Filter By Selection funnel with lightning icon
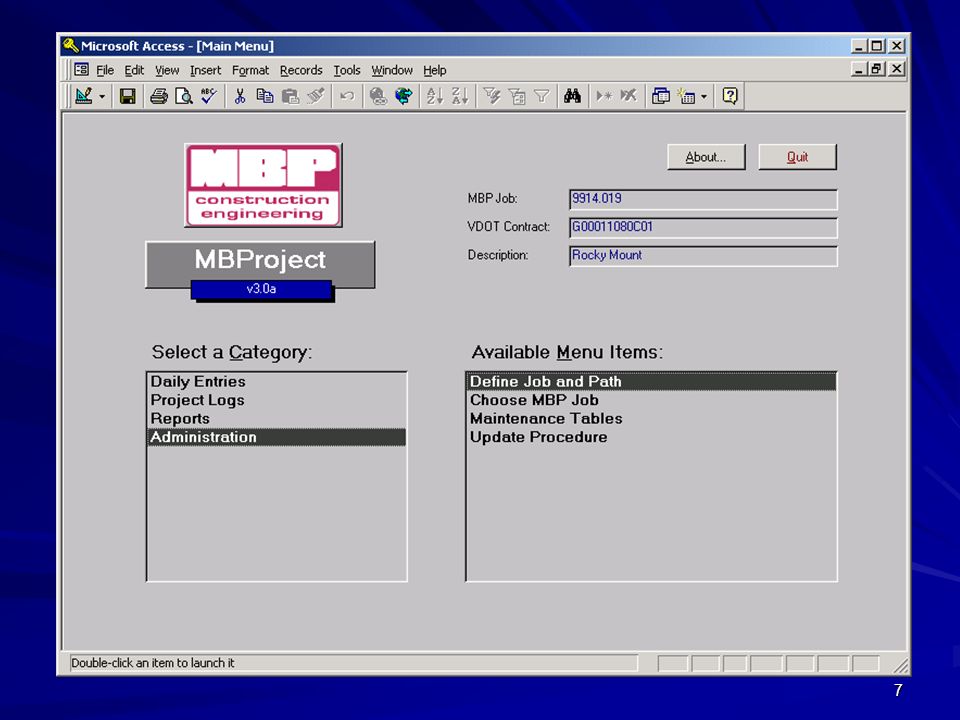960x720 pixels. click(492, 96)
